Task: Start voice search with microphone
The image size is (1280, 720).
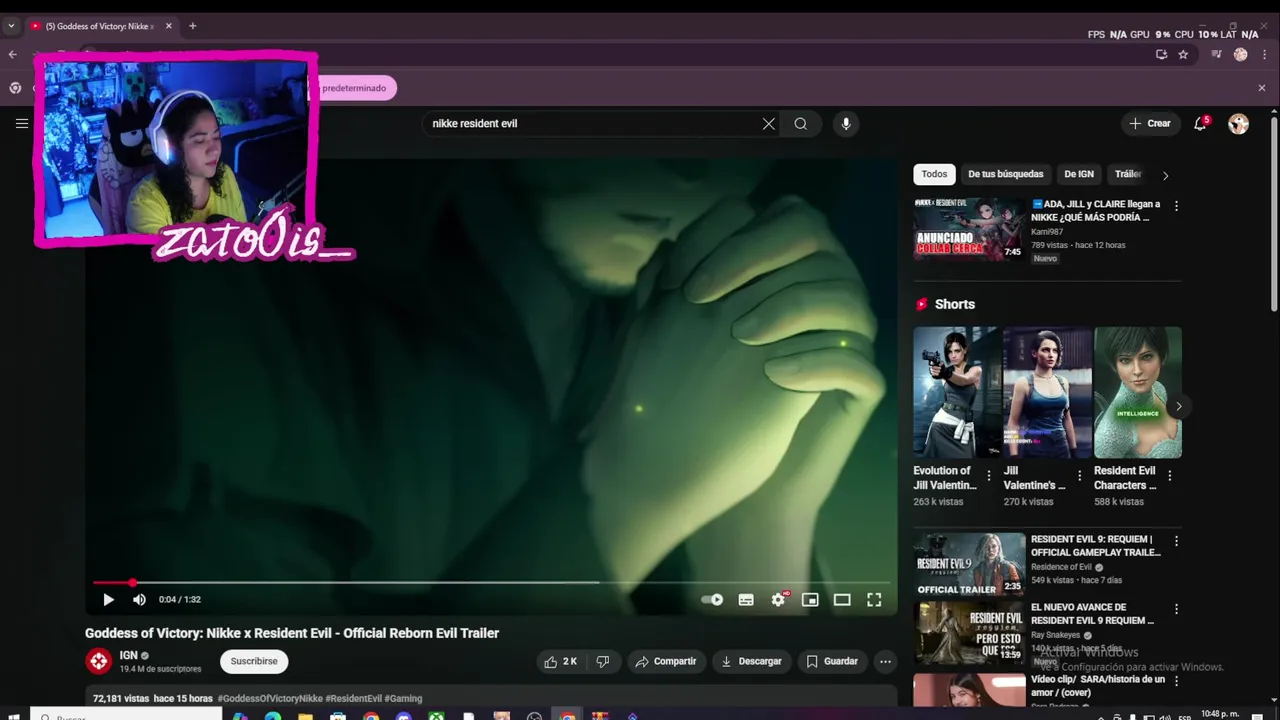Action: coord(846,124)
